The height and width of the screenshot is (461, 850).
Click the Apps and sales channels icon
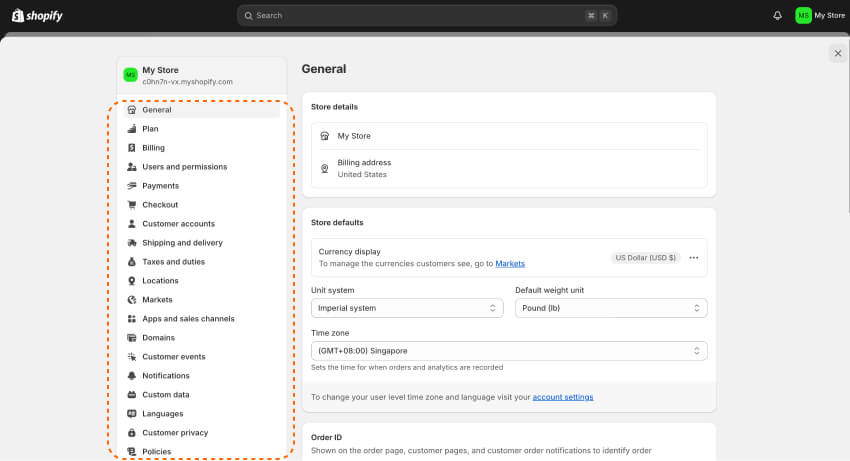click(x=132, y=318)
